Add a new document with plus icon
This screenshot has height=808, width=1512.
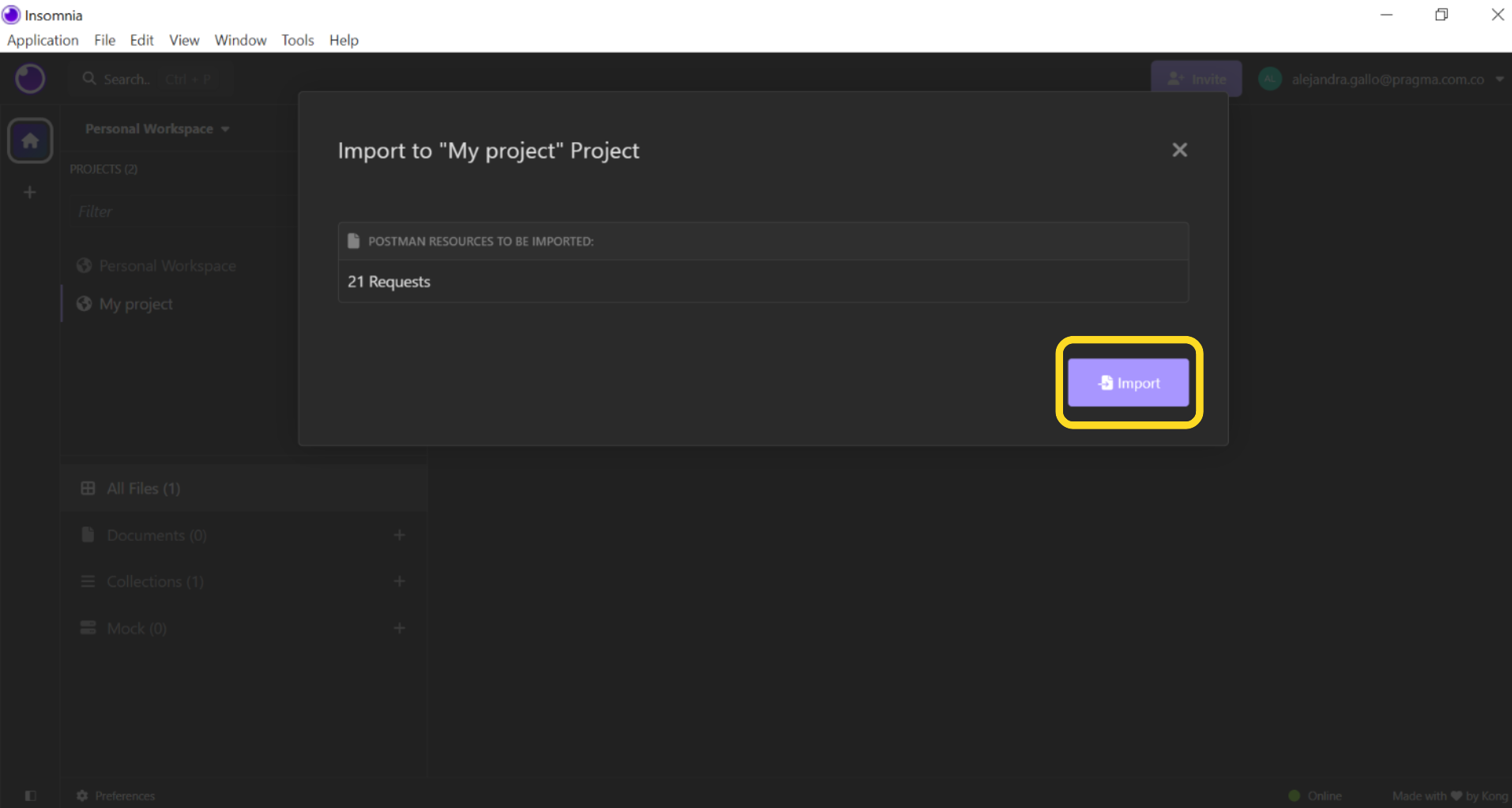(x=399, y=535)
